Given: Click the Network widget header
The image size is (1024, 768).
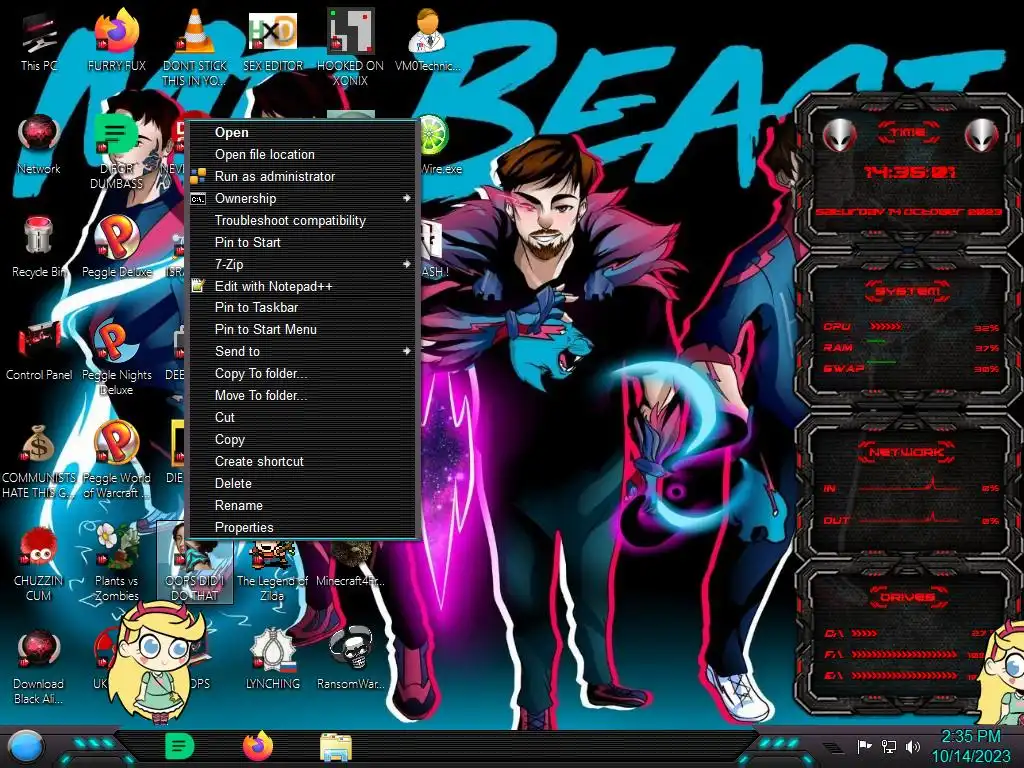Looking at the screenshot, I should pos(907,451).
